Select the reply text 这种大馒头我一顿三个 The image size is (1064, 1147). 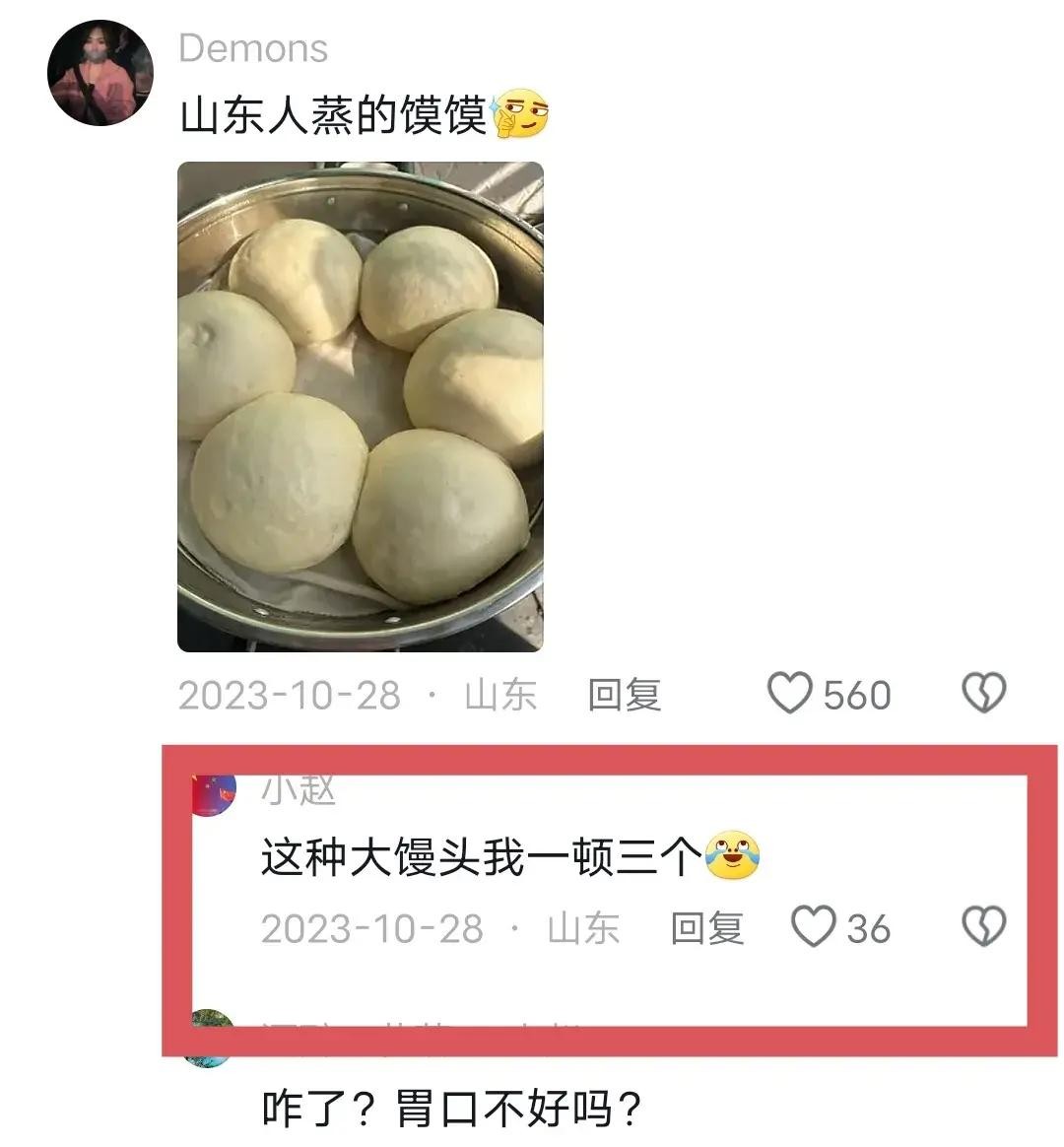481,856
